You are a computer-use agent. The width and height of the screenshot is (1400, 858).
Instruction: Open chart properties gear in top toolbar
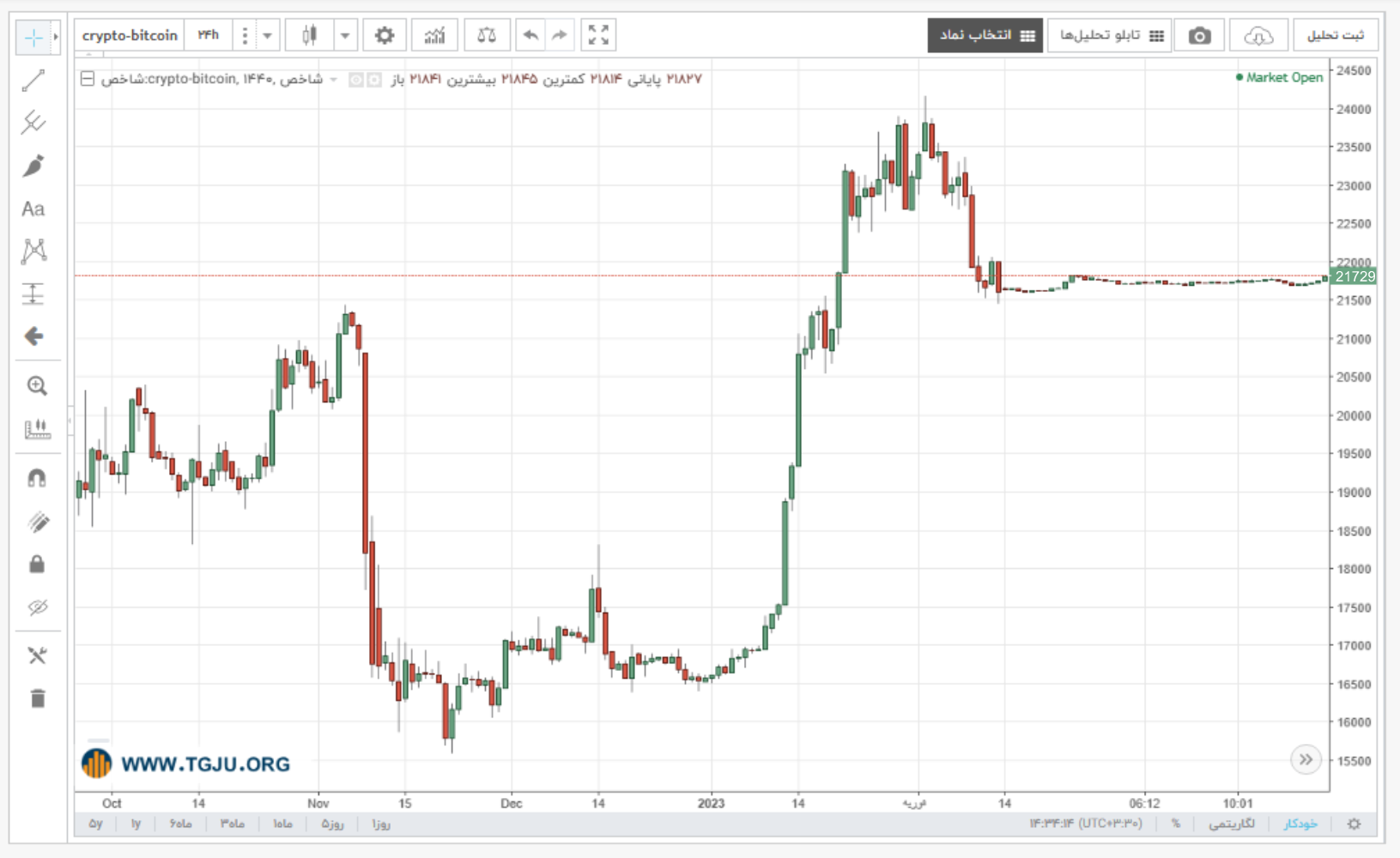click(385, 35)
